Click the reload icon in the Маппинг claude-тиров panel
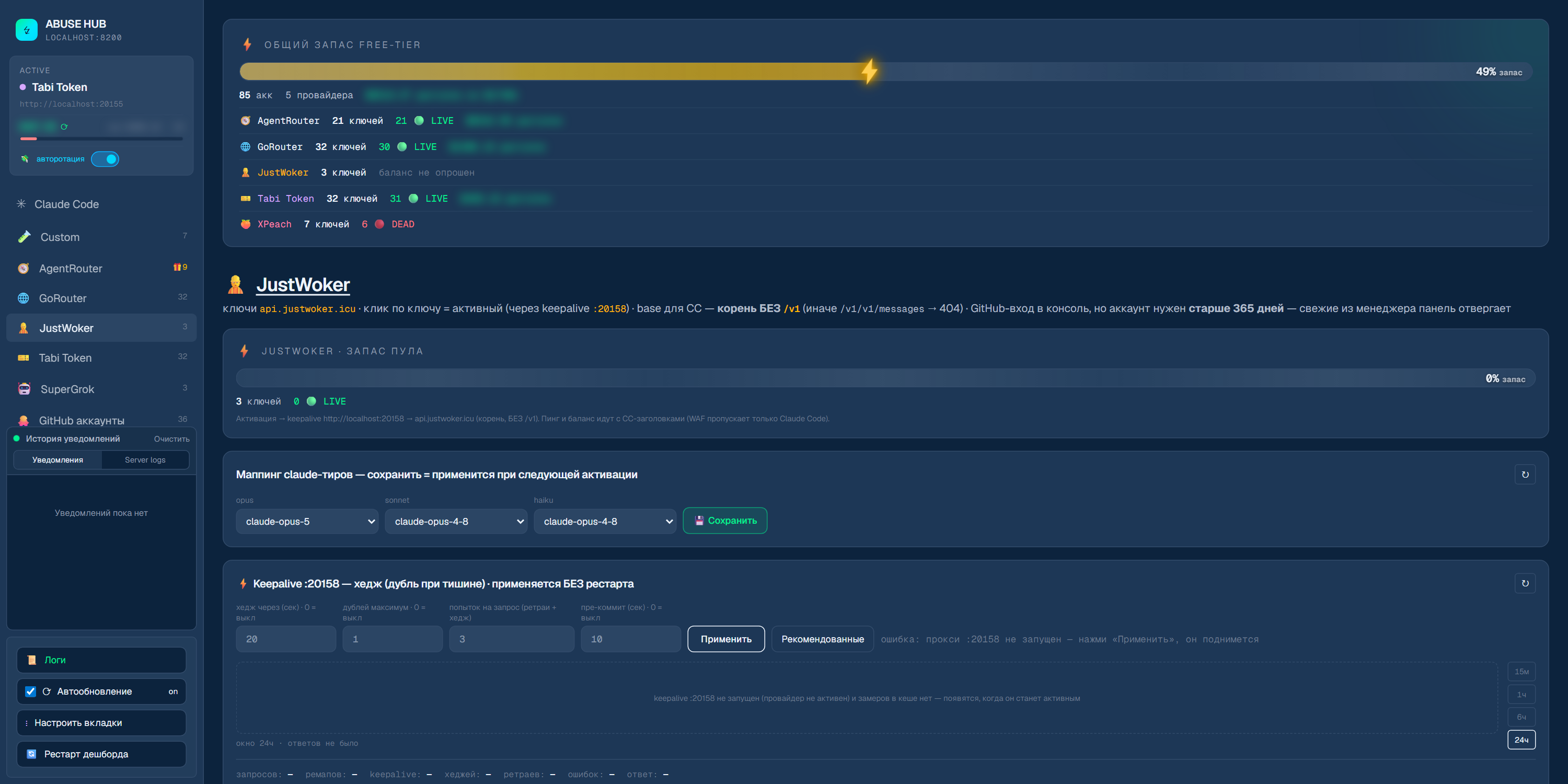The height and width of the screenshot is (784, 1568). click(1525, 475)
